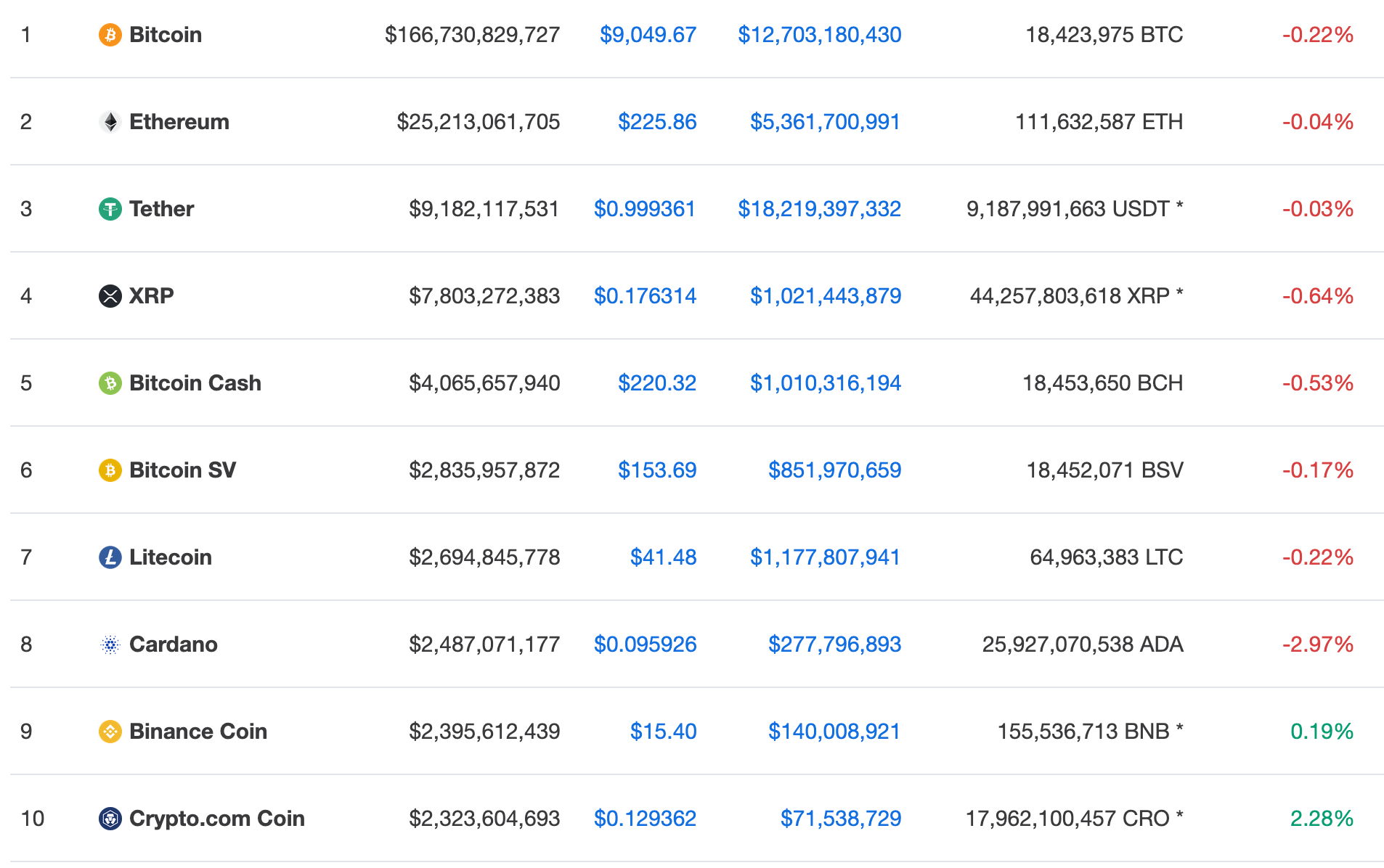
Task: Click the Cardano logo icon
Action: pos(110,644)
